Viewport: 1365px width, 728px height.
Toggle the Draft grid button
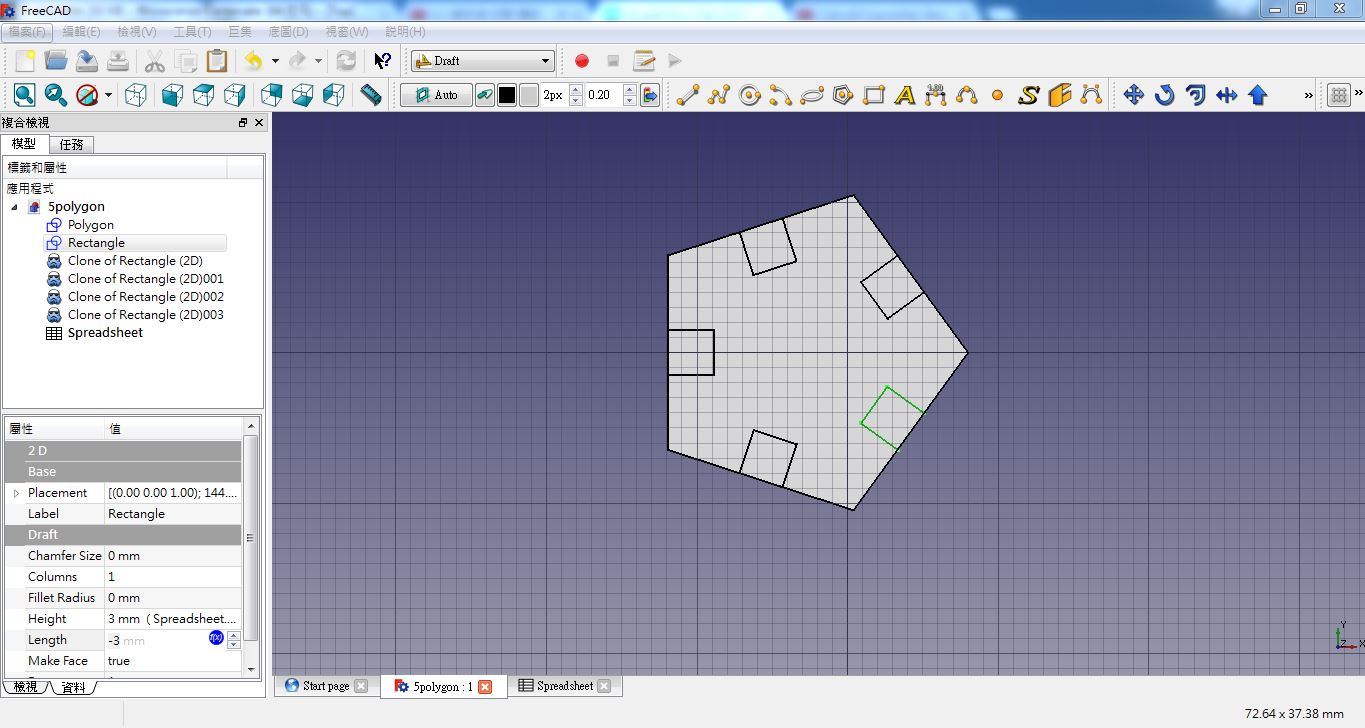click(1339, 95)
